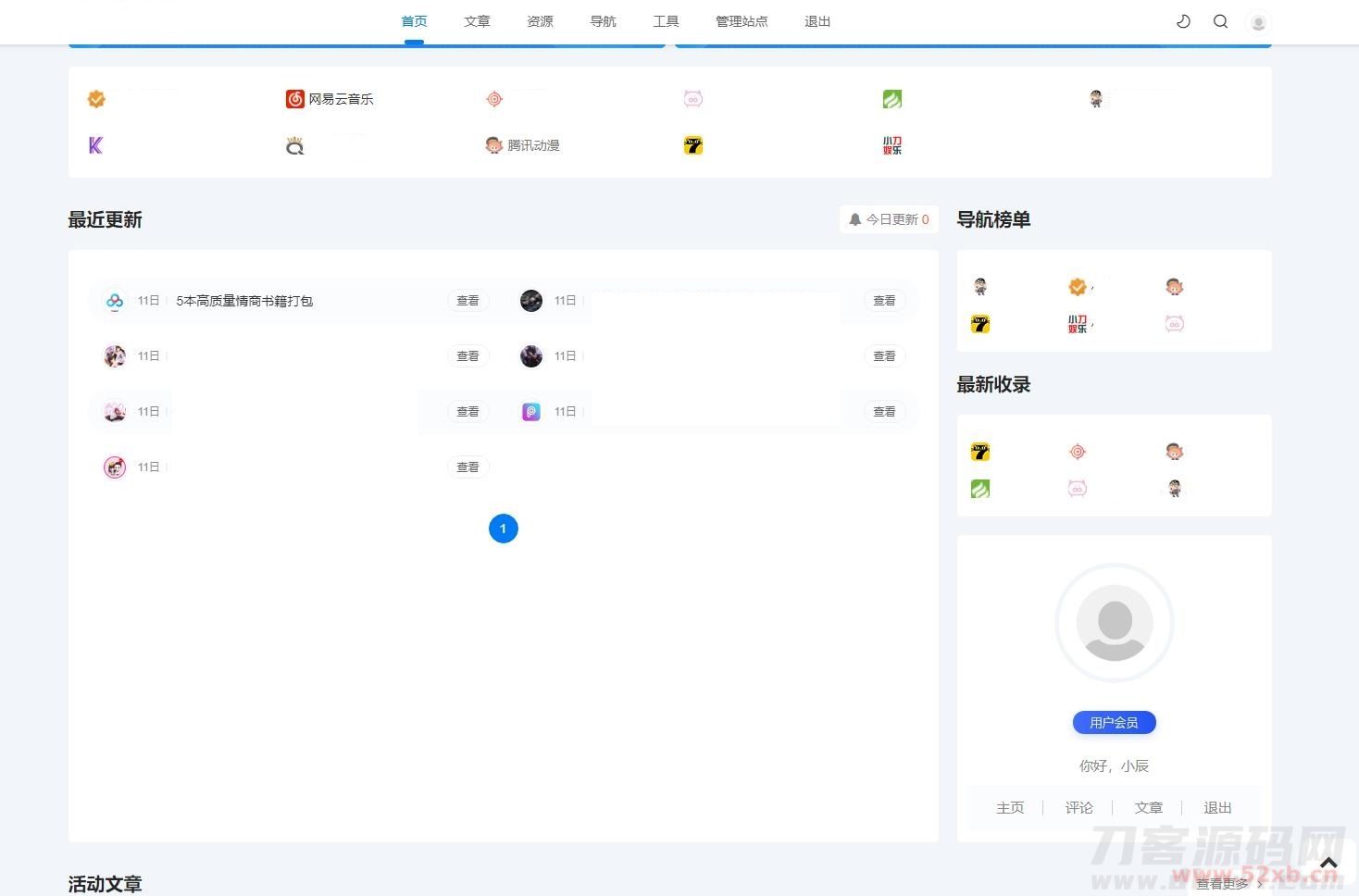Viewport: 1359px width, 896px height.
Task: Click the 用户会员 button
Action: (1114, 722)
